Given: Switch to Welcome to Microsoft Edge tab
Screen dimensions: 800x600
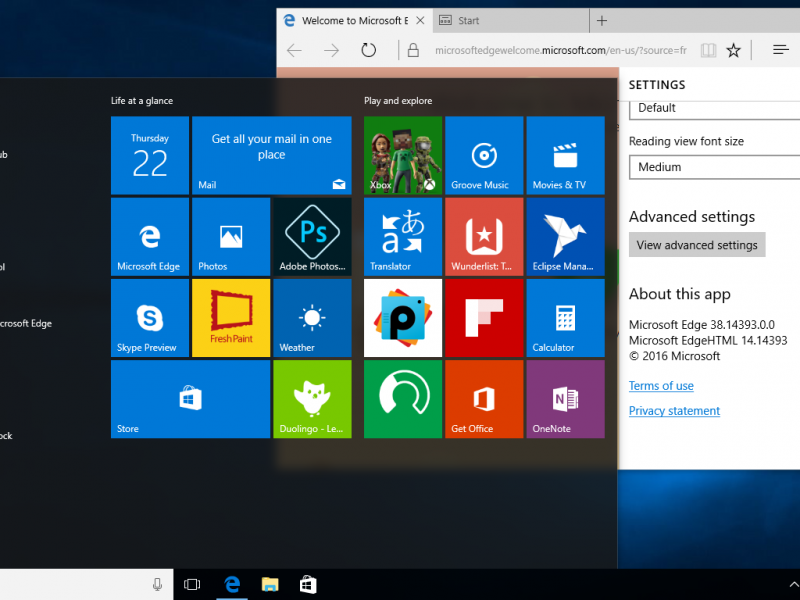Looking at the screenshot, I should pyautogui.click(x=355, y=20).
